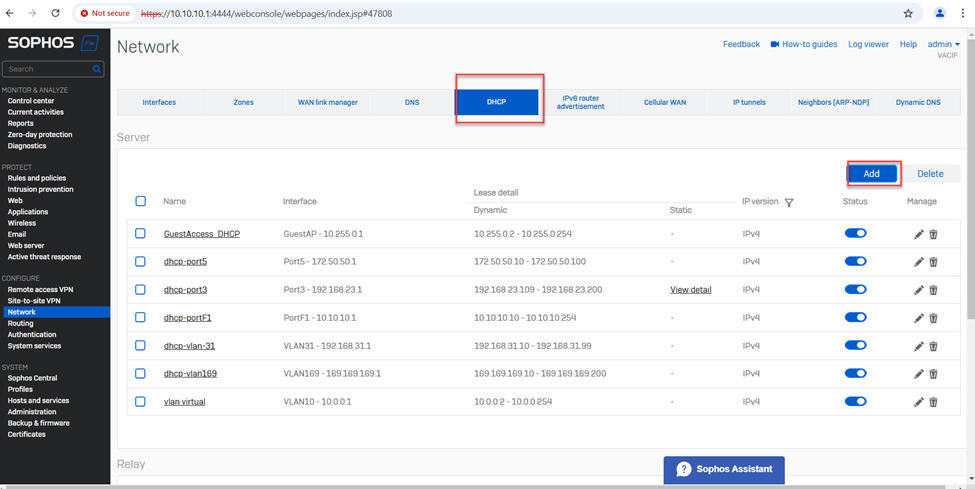975x489 pixels.
Task: Open View detail link for dhcp-port3
Action: pos(690,290)
